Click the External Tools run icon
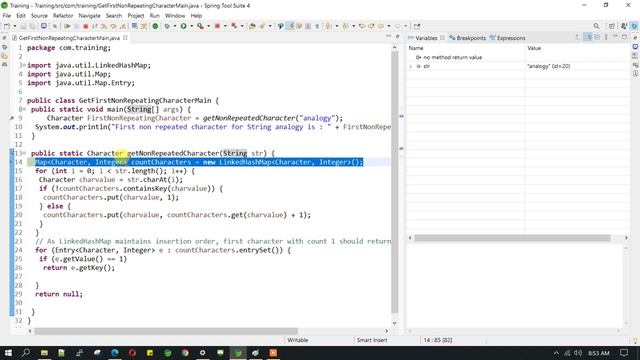This screenshot has width=640, height=360. (x=200, y=26)
